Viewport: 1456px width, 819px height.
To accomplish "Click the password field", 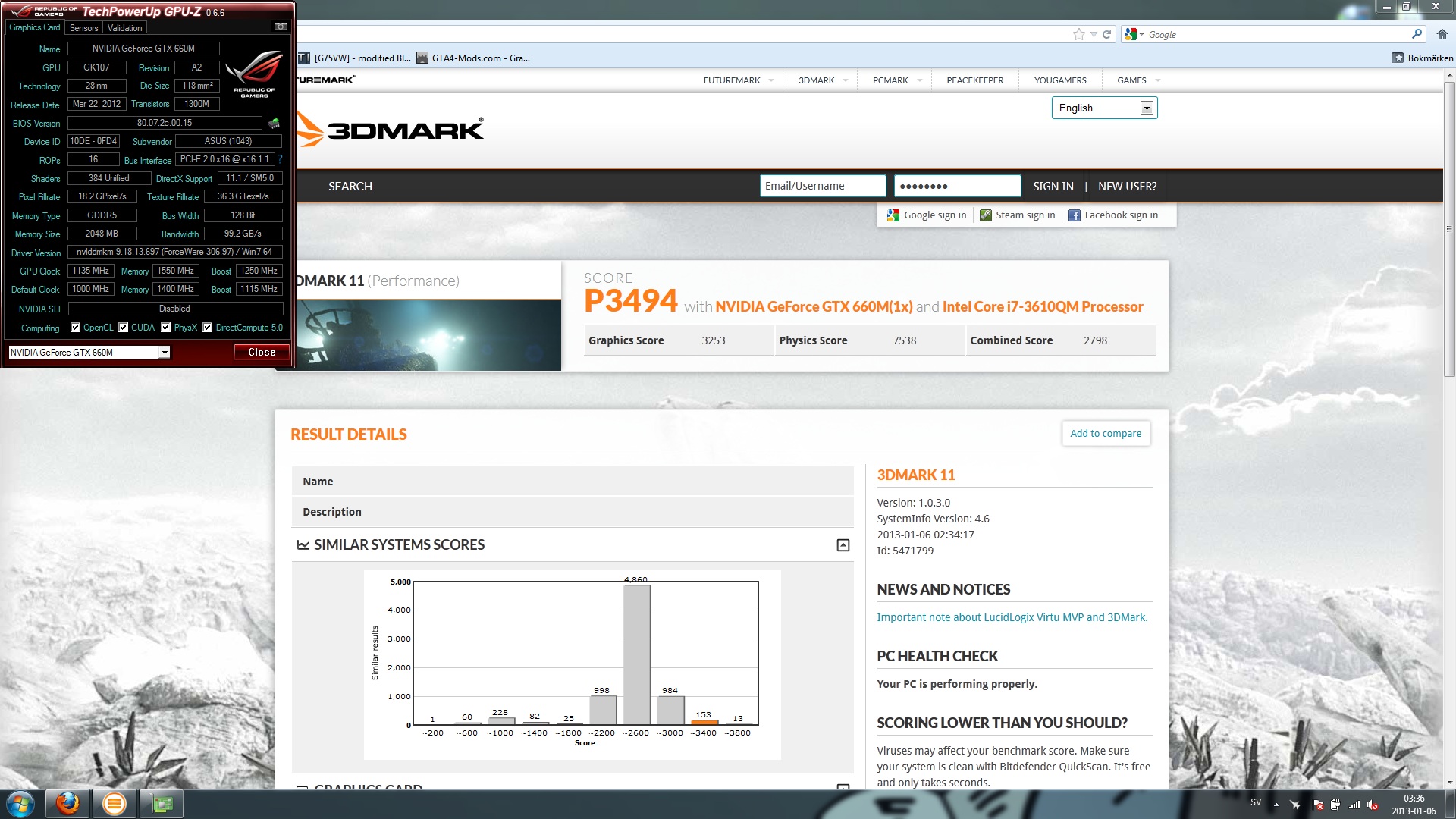I will (x=957, y=186).
